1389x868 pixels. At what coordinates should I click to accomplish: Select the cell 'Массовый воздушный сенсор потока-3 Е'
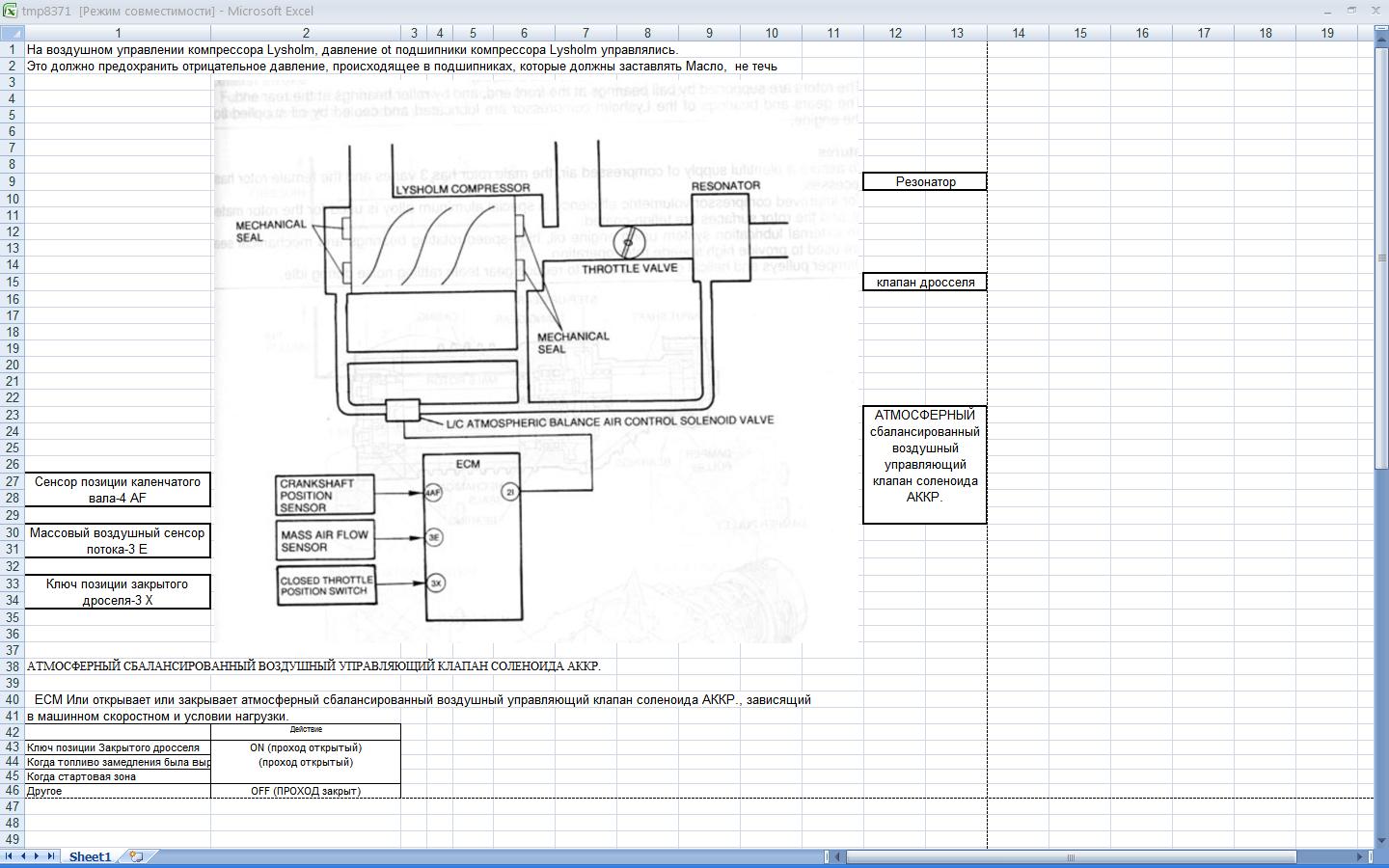(x=118, y=540)
